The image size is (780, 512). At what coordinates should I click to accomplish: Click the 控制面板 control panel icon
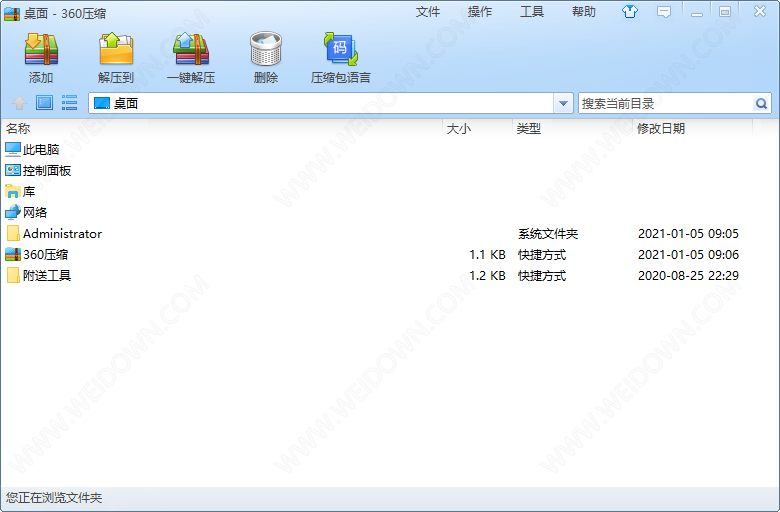tap(12, 170)
